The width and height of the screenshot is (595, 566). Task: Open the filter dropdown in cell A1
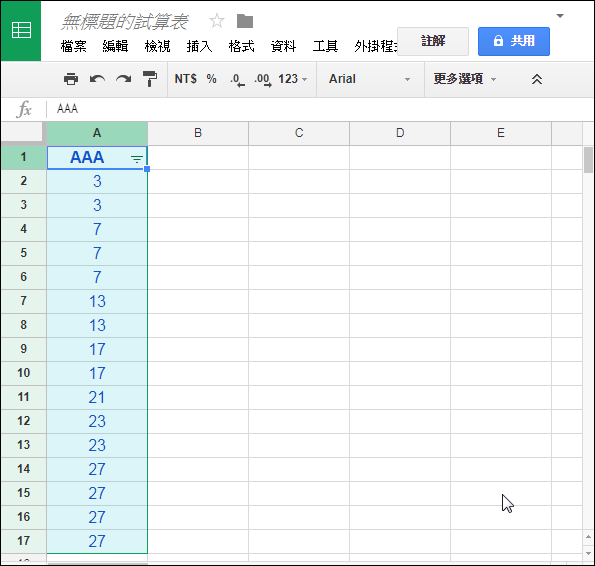137,159
